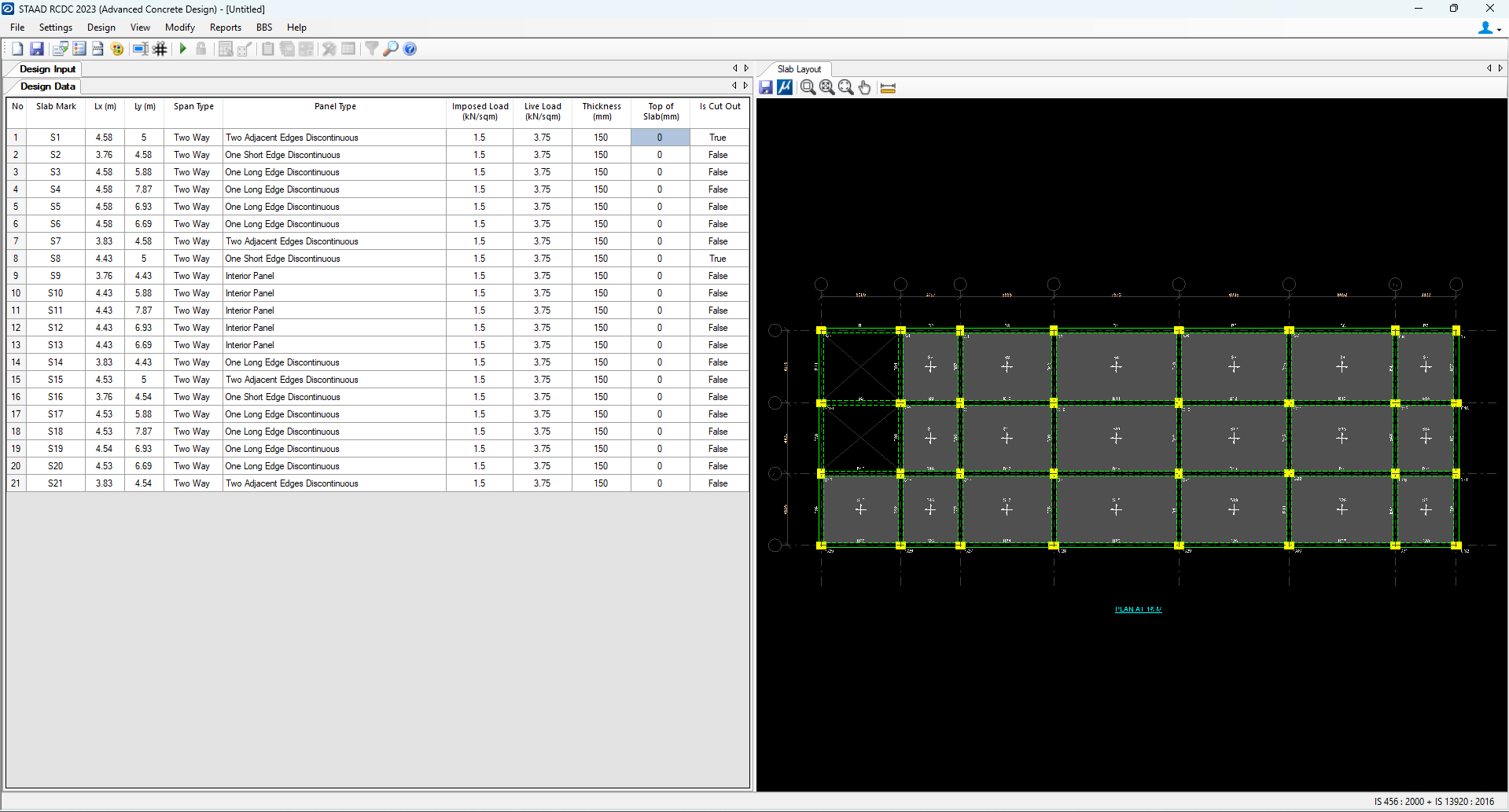Toggle Is Cut Out False for slab S21
Image resolution: width=1509 pixels, height=812 pixels.
[718, 483]
